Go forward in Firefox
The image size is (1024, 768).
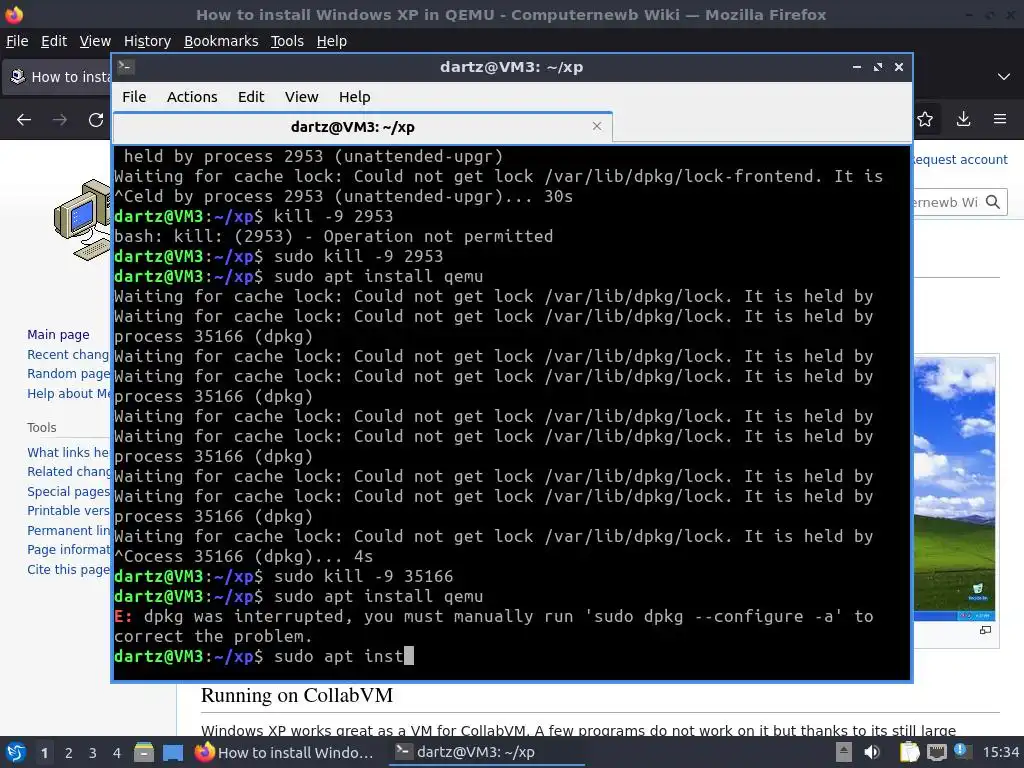[x=59, y=120]
